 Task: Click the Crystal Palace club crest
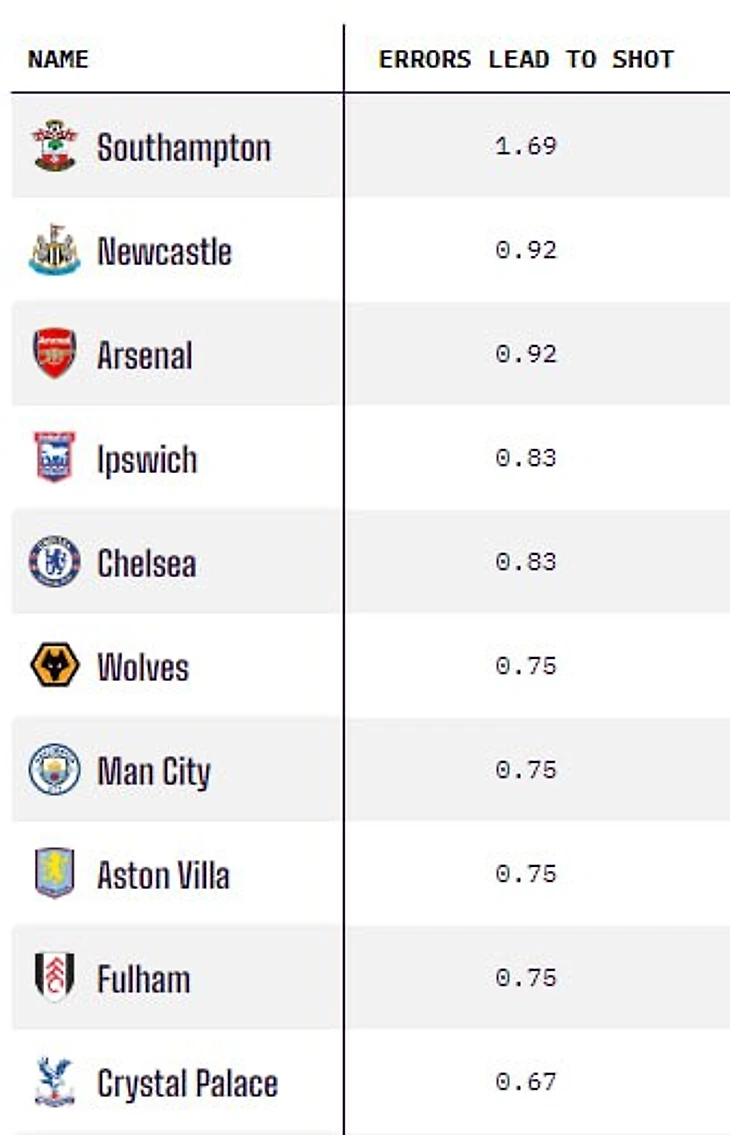[54, 1083]
